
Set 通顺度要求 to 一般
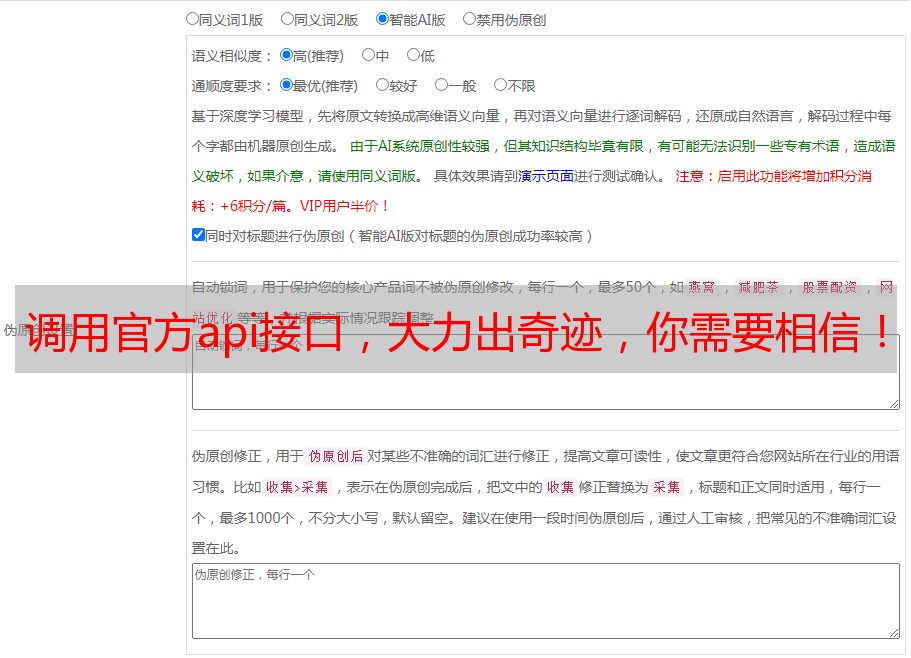(441, 85)
